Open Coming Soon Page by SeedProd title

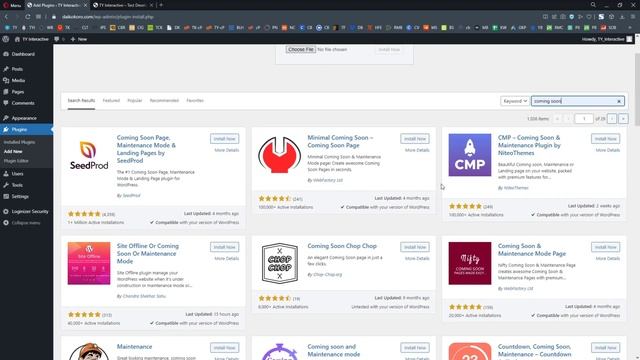click(146, 149)
